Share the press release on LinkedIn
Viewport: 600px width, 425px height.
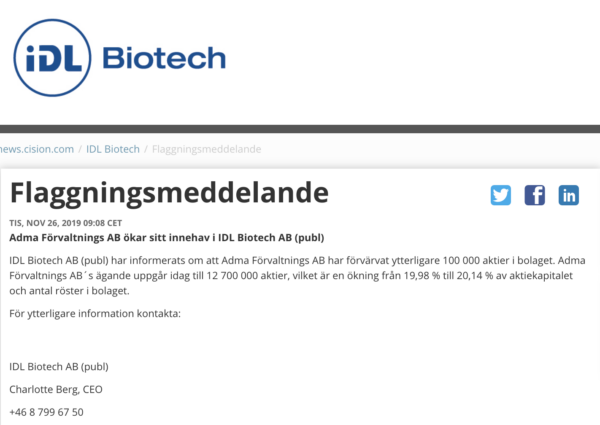[x=569, y=196]
